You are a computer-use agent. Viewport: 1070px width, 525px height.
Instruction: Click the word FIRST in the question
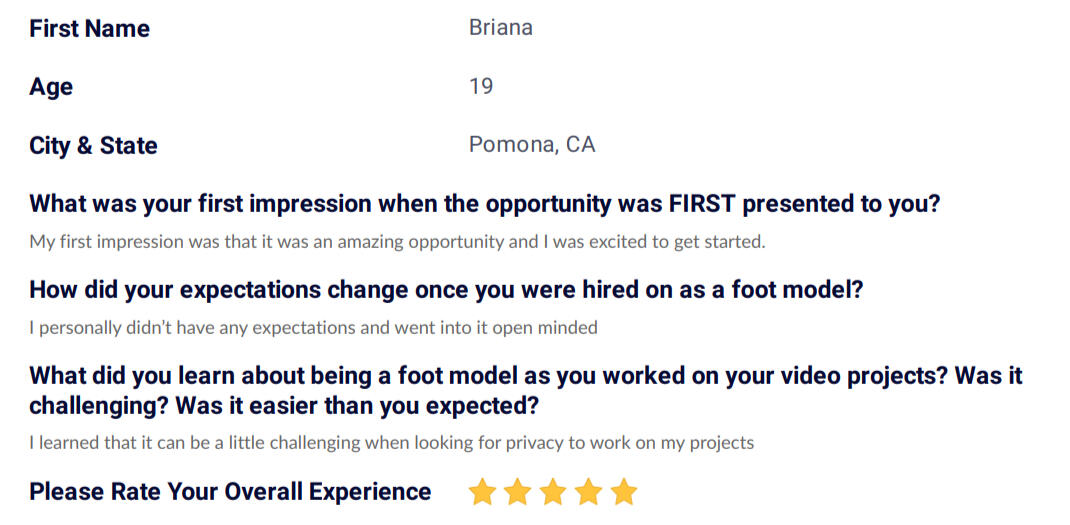pos(703,203)
